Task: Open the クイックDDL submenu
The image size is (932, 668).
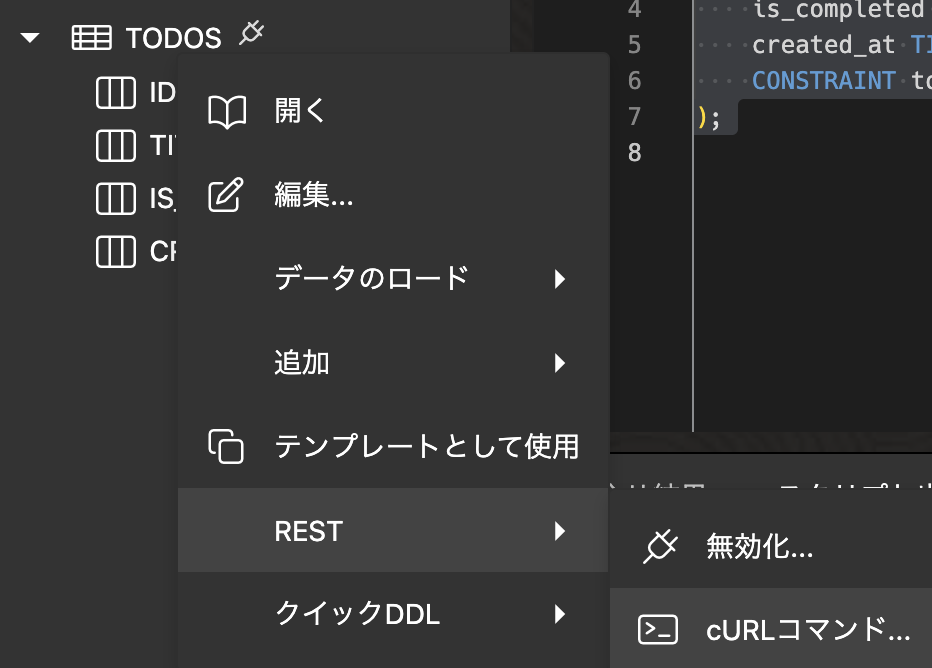Action: [393, 614]
